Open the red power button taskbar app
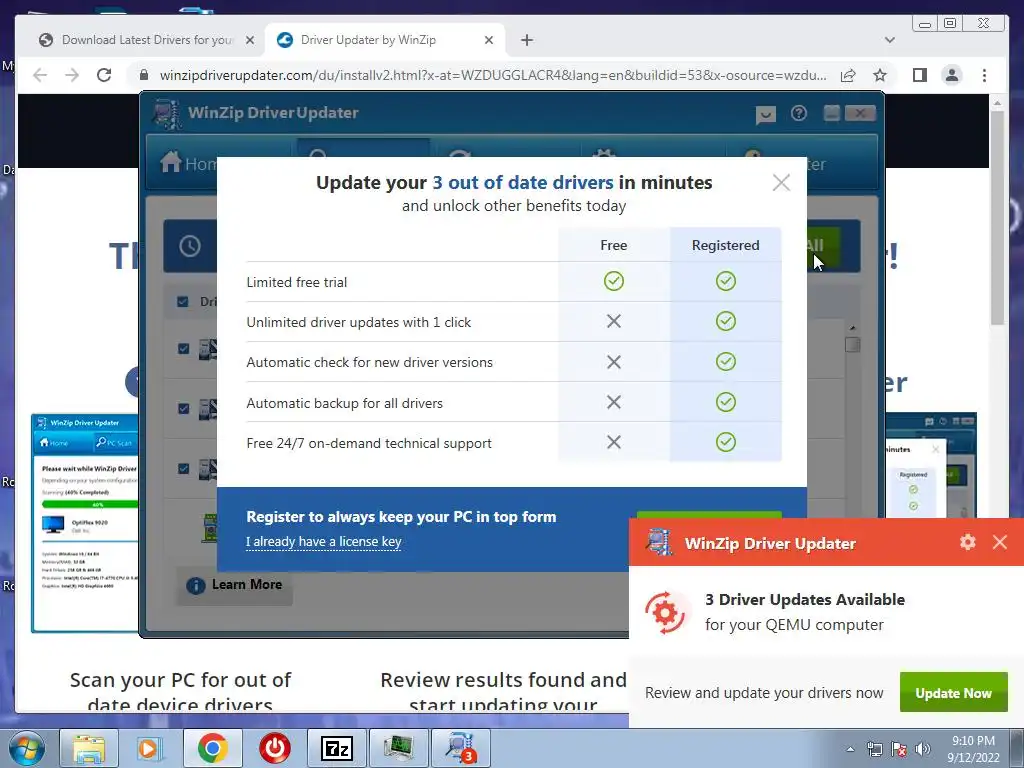Screen dimensions: 1024x768 (274, 748)
